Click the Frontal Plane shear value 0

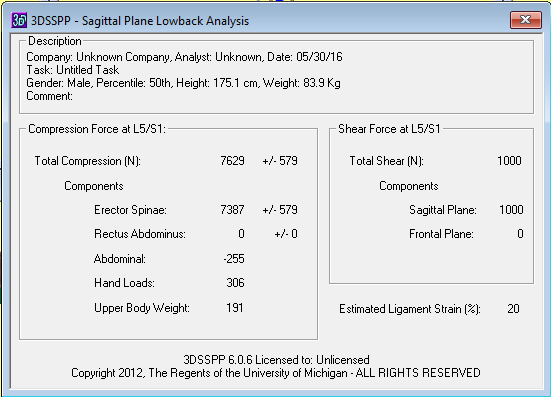click(520, 234)
